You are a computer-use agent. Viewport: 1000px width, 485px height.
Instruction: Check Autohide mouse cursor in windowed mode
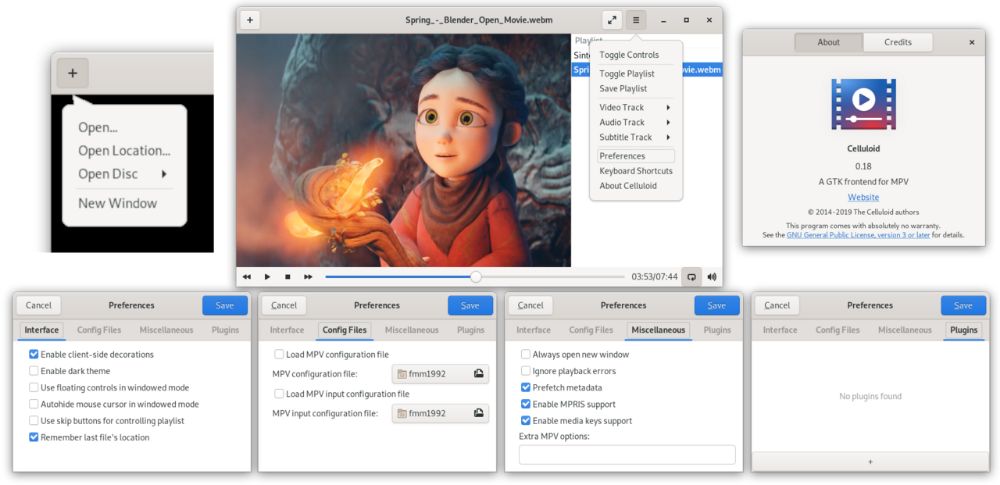point(34,404)
